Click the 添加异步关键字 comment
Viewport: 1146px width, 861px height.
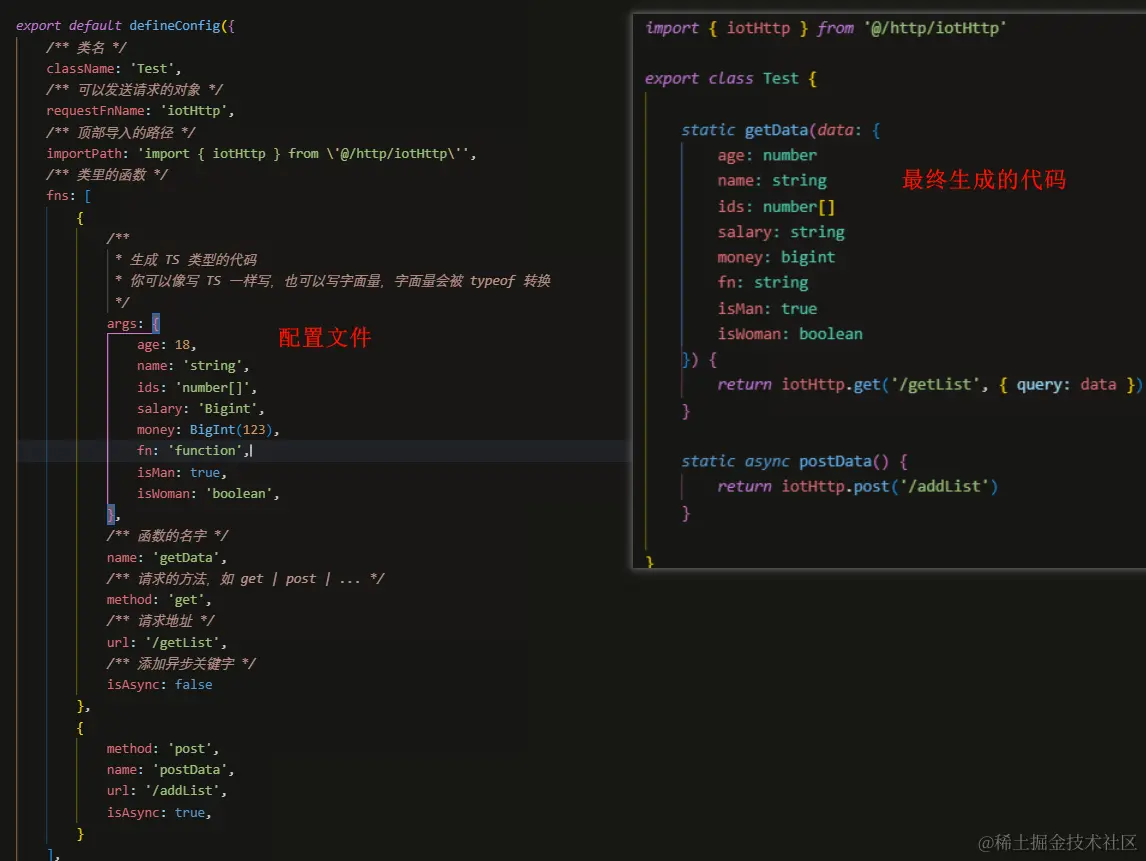(x=181, y=664)
